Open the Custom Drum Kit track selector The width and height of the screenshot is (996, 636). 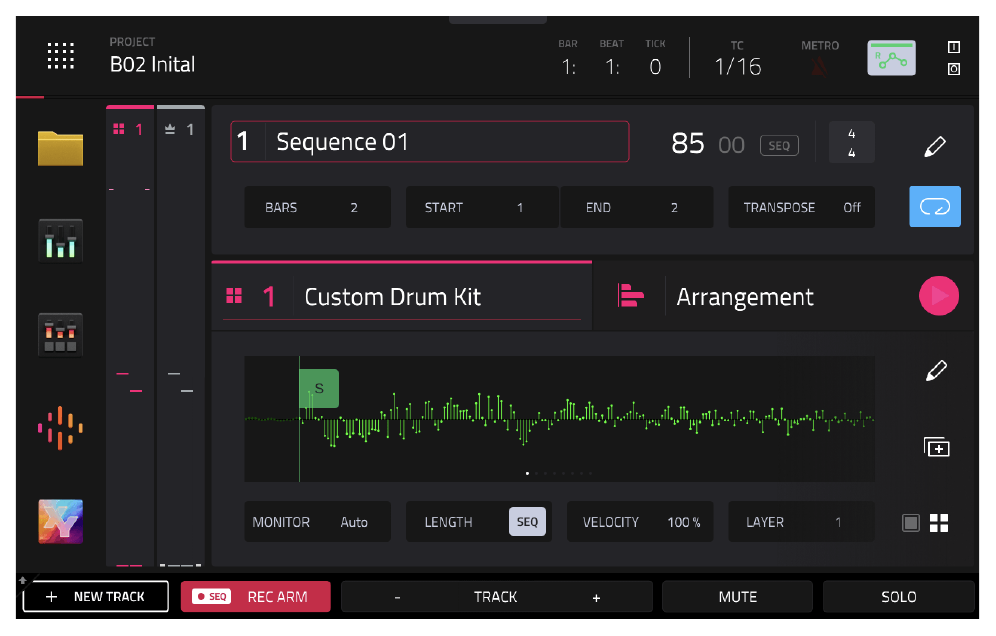401,297
